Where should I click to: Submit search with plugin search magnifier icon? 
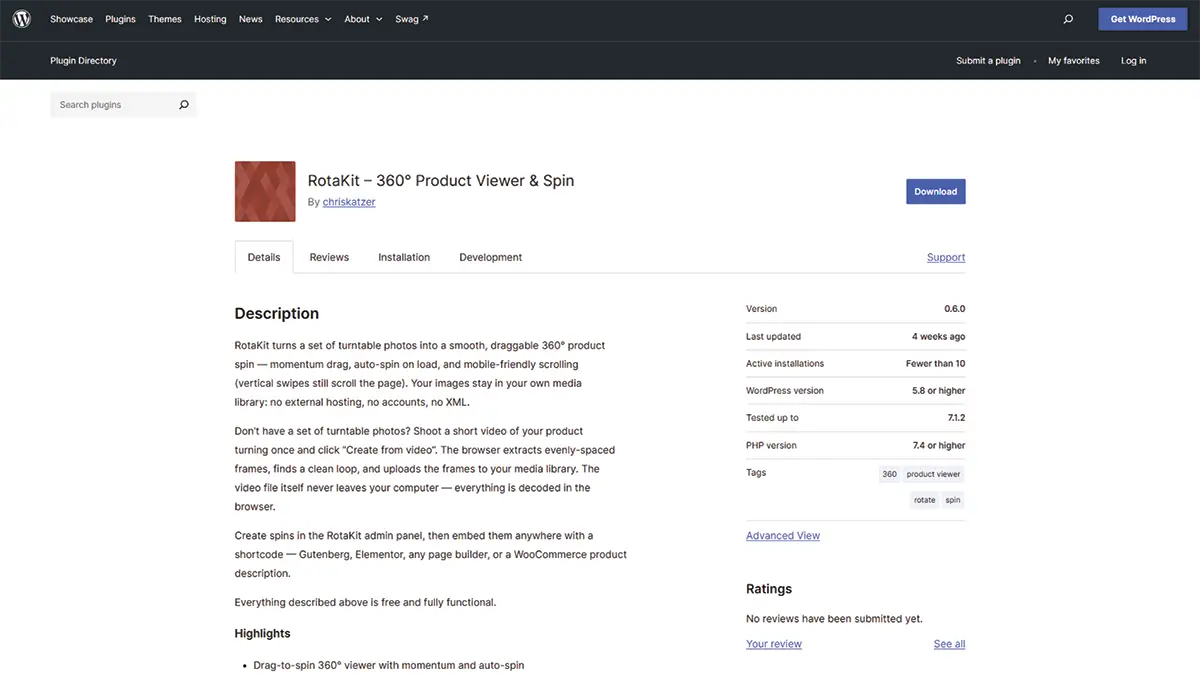click(x=184, y=105)
